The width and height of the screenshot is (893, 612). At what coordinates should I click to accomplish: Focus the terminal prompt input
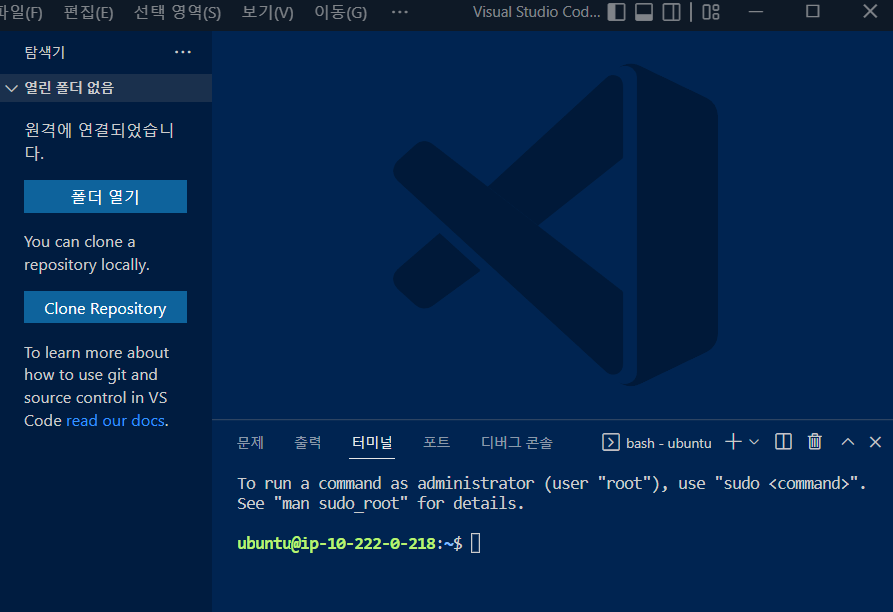coord(476,543)
